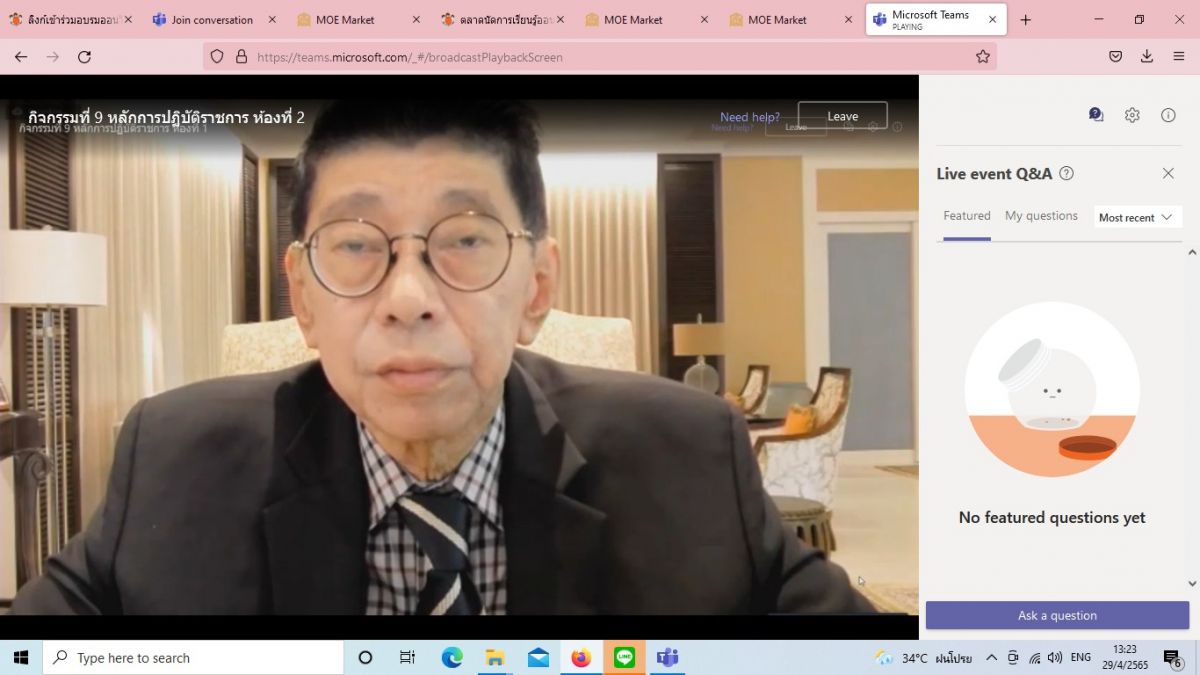The image size is (1200, 675).
Task: Open the Firefox hamburger application menu
Action: 1179,57
